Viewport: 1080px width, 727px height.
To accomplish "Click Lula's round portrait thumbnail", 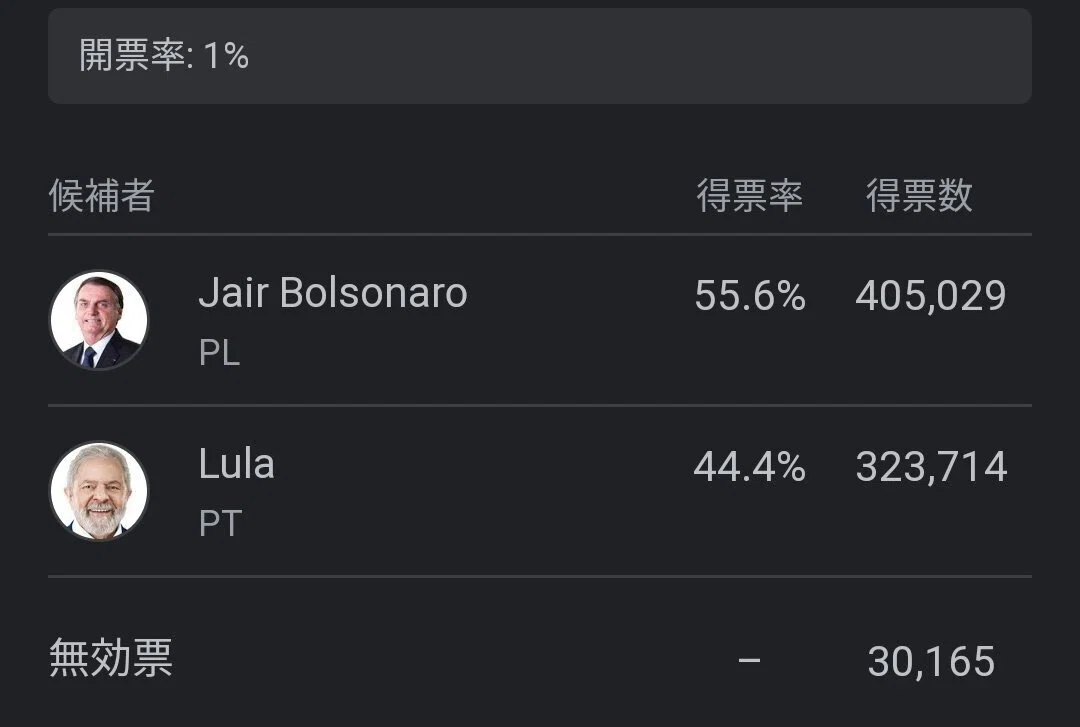I will pos(99,491).
